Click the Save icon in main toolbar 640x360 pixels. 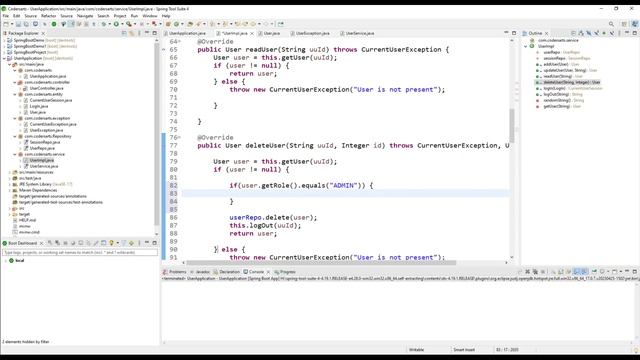coord(18,24)
